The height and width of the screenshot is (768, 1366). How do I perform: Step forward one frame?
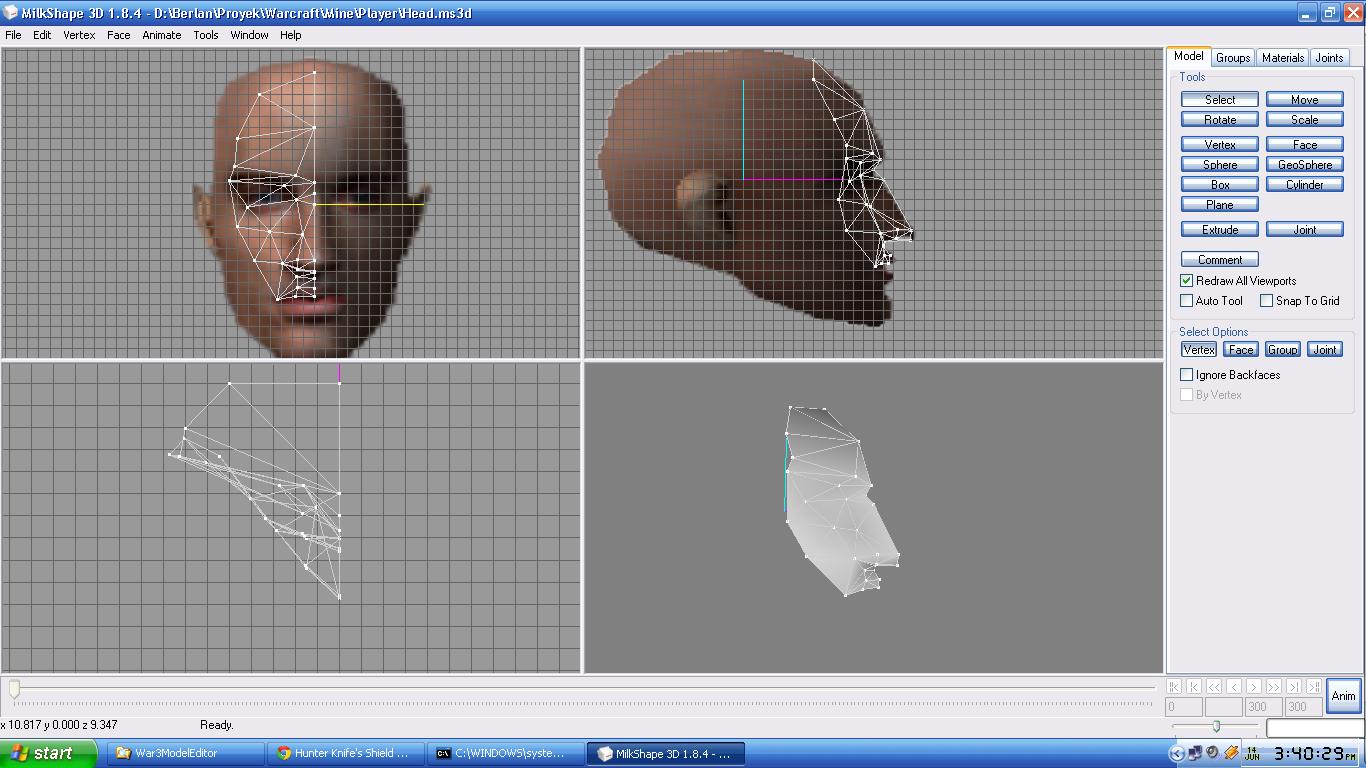(1254, 686)
